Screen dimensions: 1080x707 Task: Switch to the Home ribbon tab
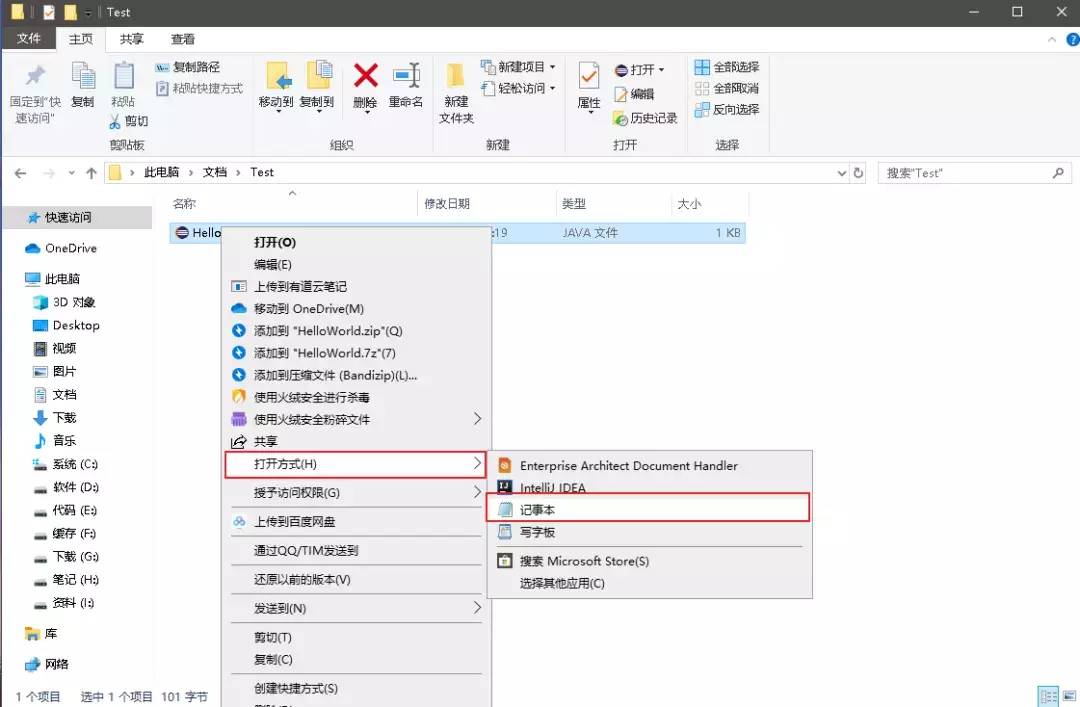(x=81, y=39)
